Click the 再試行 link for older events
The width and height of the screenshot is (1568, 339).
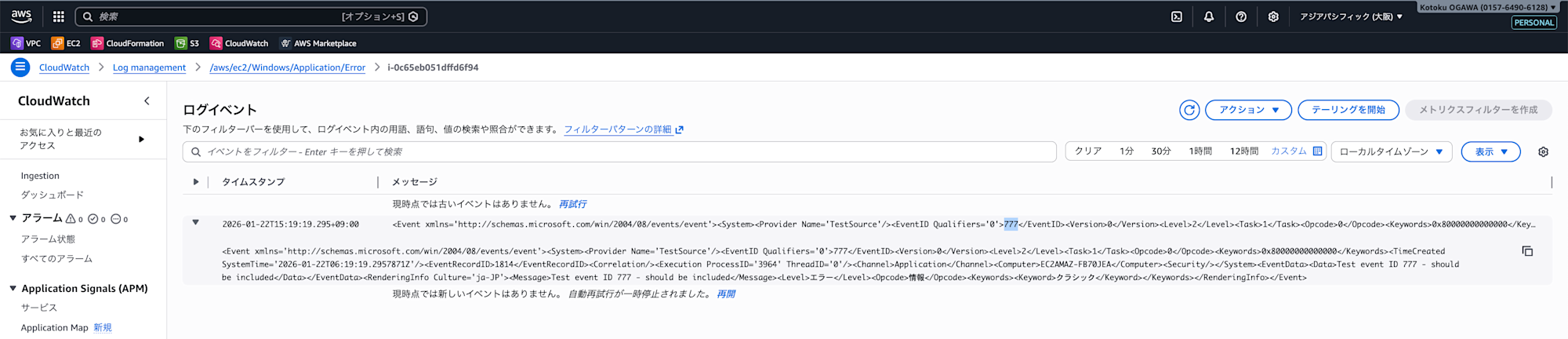click(572, 204)
